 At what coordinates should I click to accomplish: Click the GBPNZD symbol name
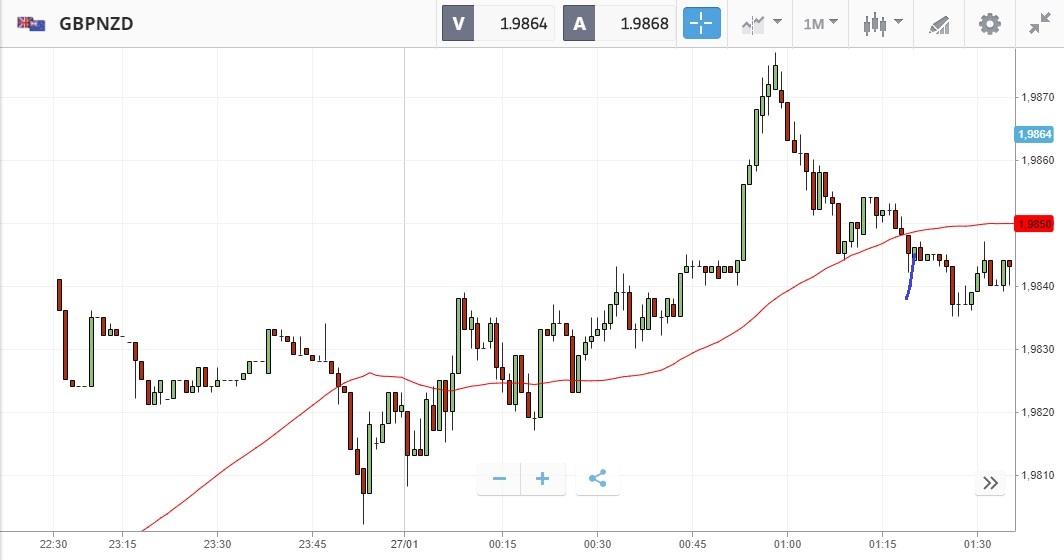coord(96,23)
